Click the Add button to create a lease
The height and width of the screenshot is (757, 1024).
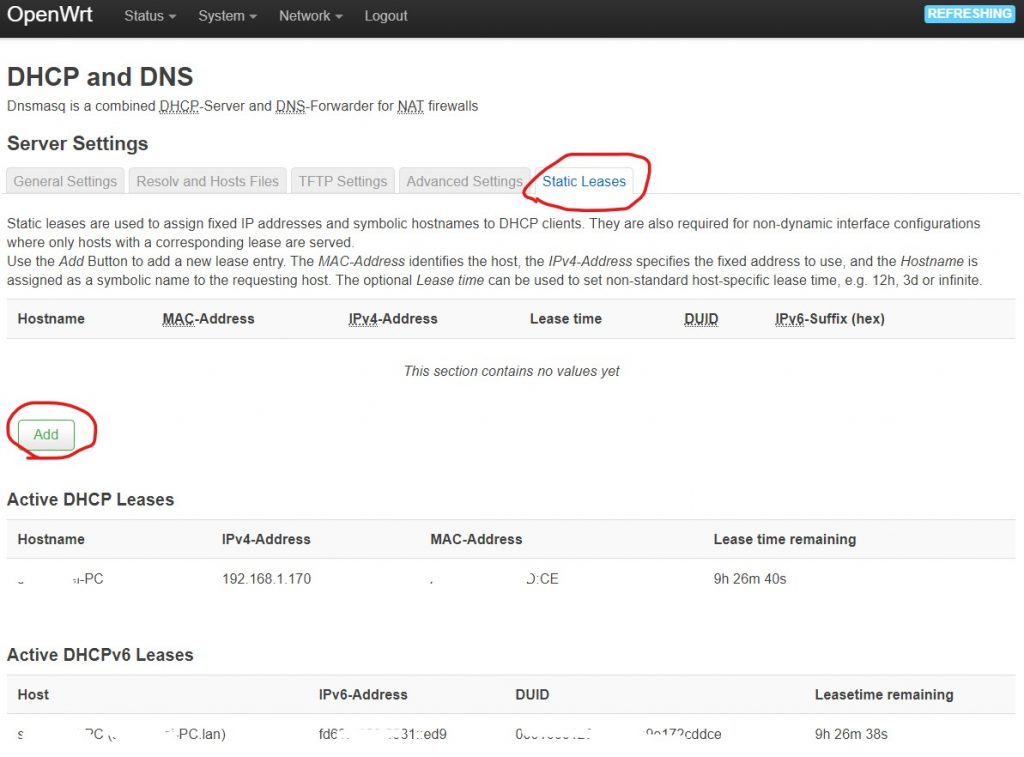(x=44, y=434)
